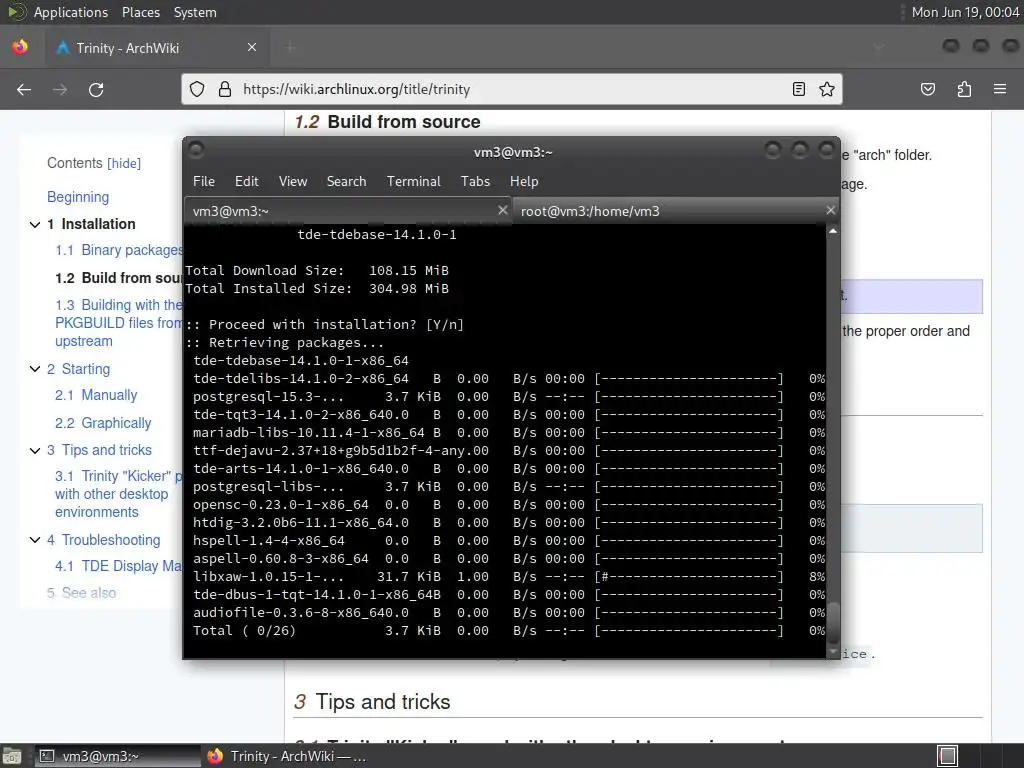Open the terminal File menu
Screen dimensions: 1024x768
(204, 182)
